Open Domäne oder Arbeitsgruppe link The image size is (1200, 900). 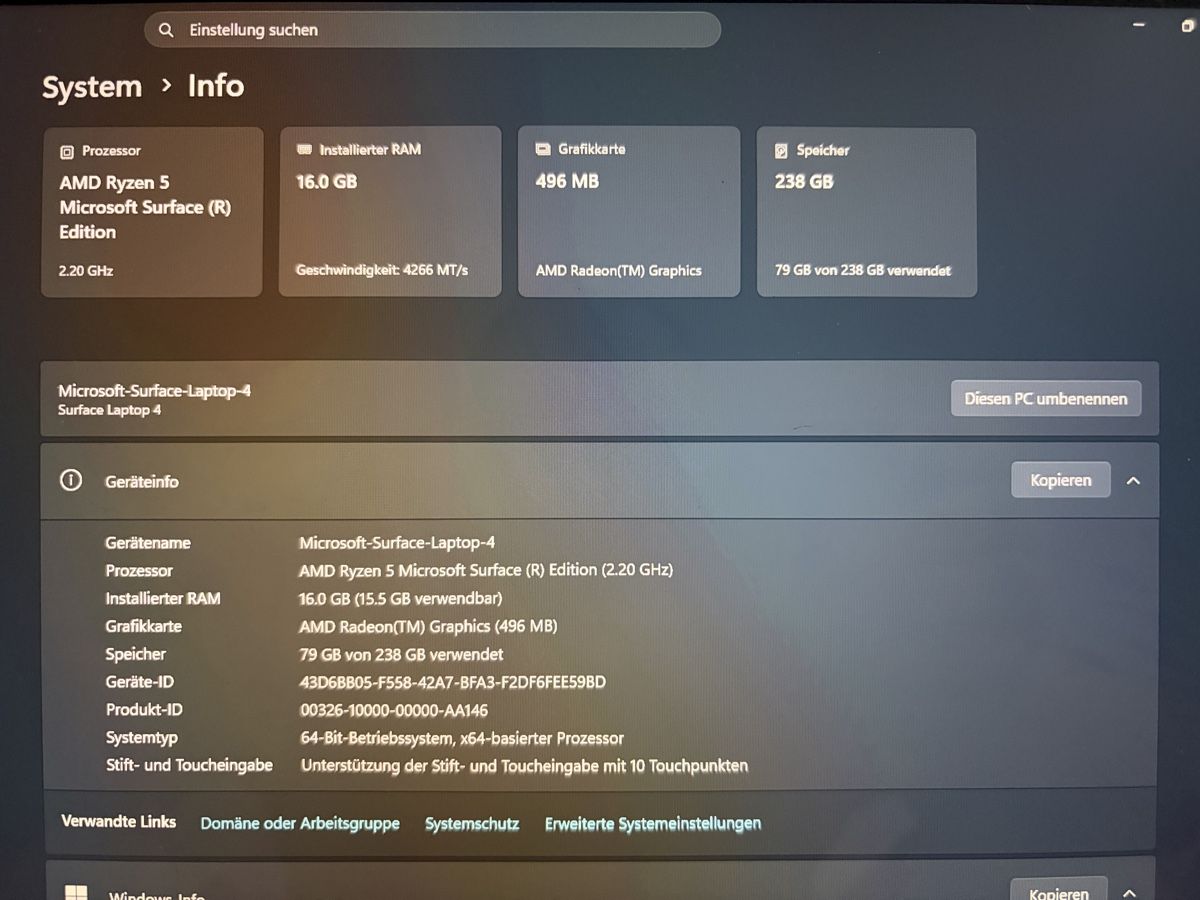click(x=300, y=824)
